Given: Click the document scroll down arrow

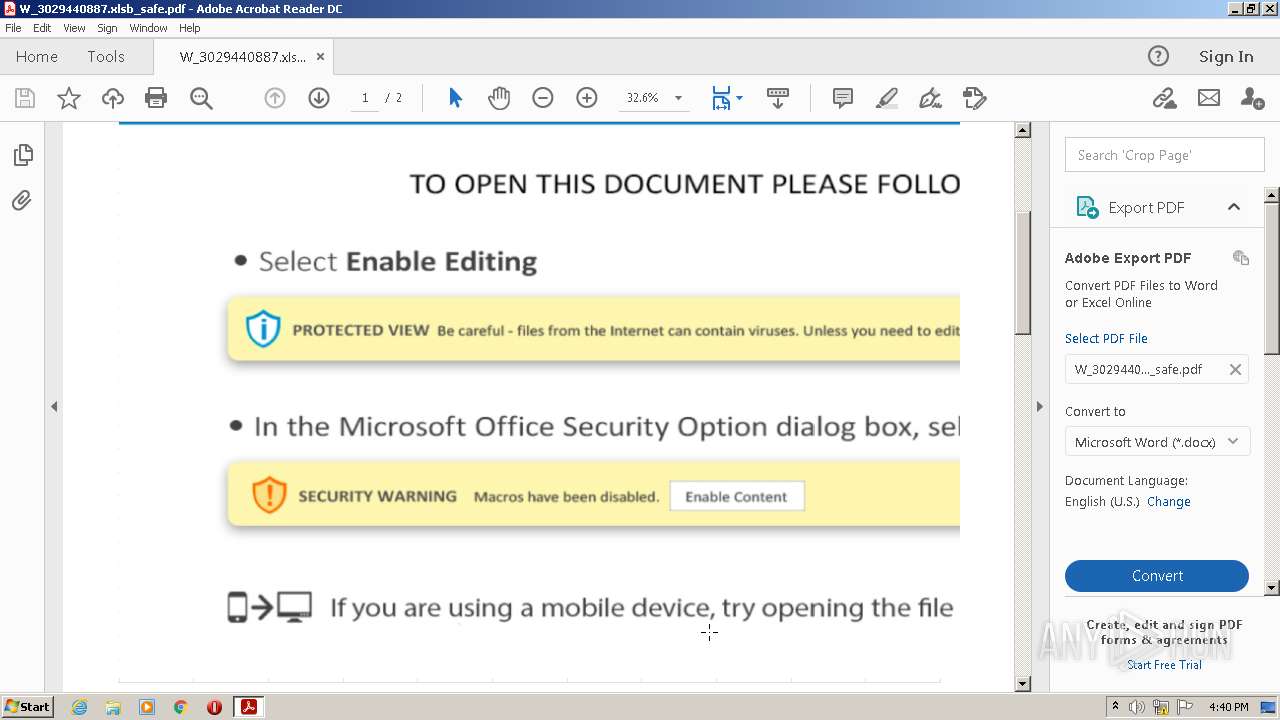Looking at the screenshot, I should click(x=1023, y=684).
